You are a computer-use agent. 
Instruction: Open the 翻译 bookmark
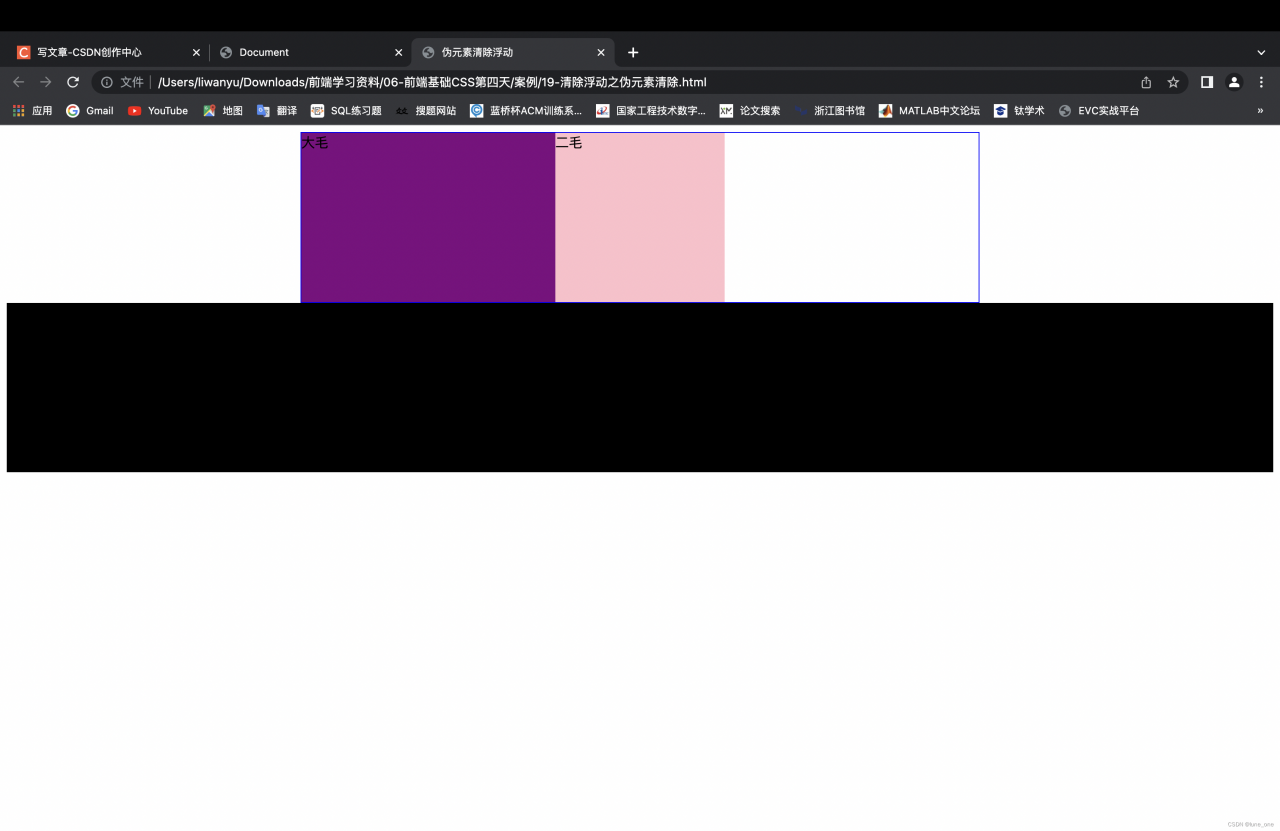277,111
